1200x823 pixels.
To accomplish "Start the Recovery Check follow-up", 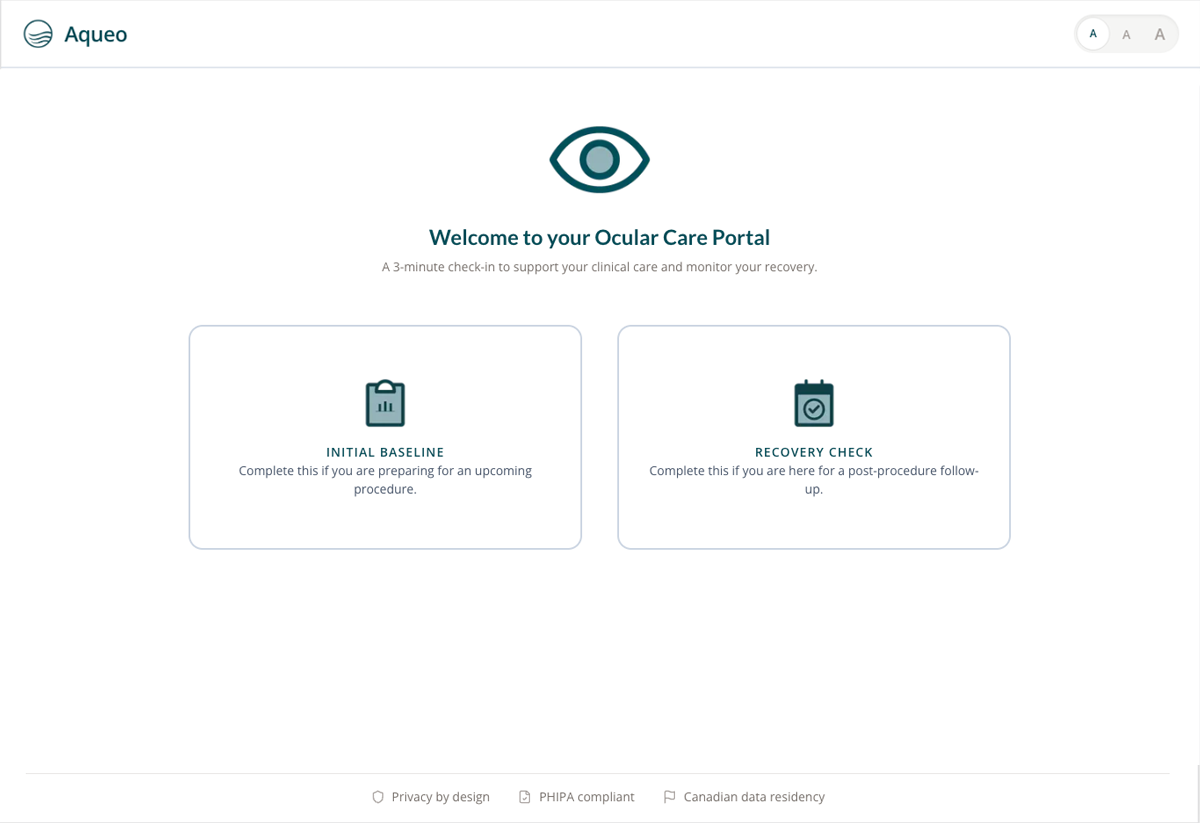I will [x=813, y=437].
